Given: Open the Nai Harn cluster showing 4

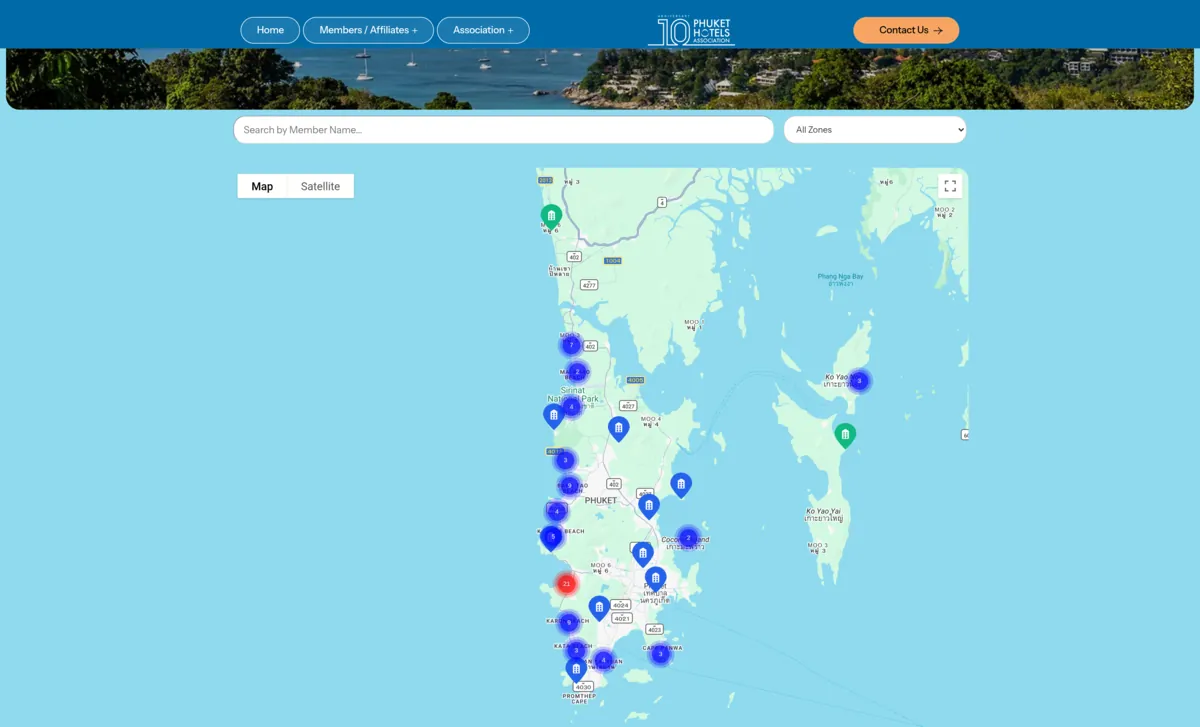Looking at the screenshot, I should (x=603, y=660).
